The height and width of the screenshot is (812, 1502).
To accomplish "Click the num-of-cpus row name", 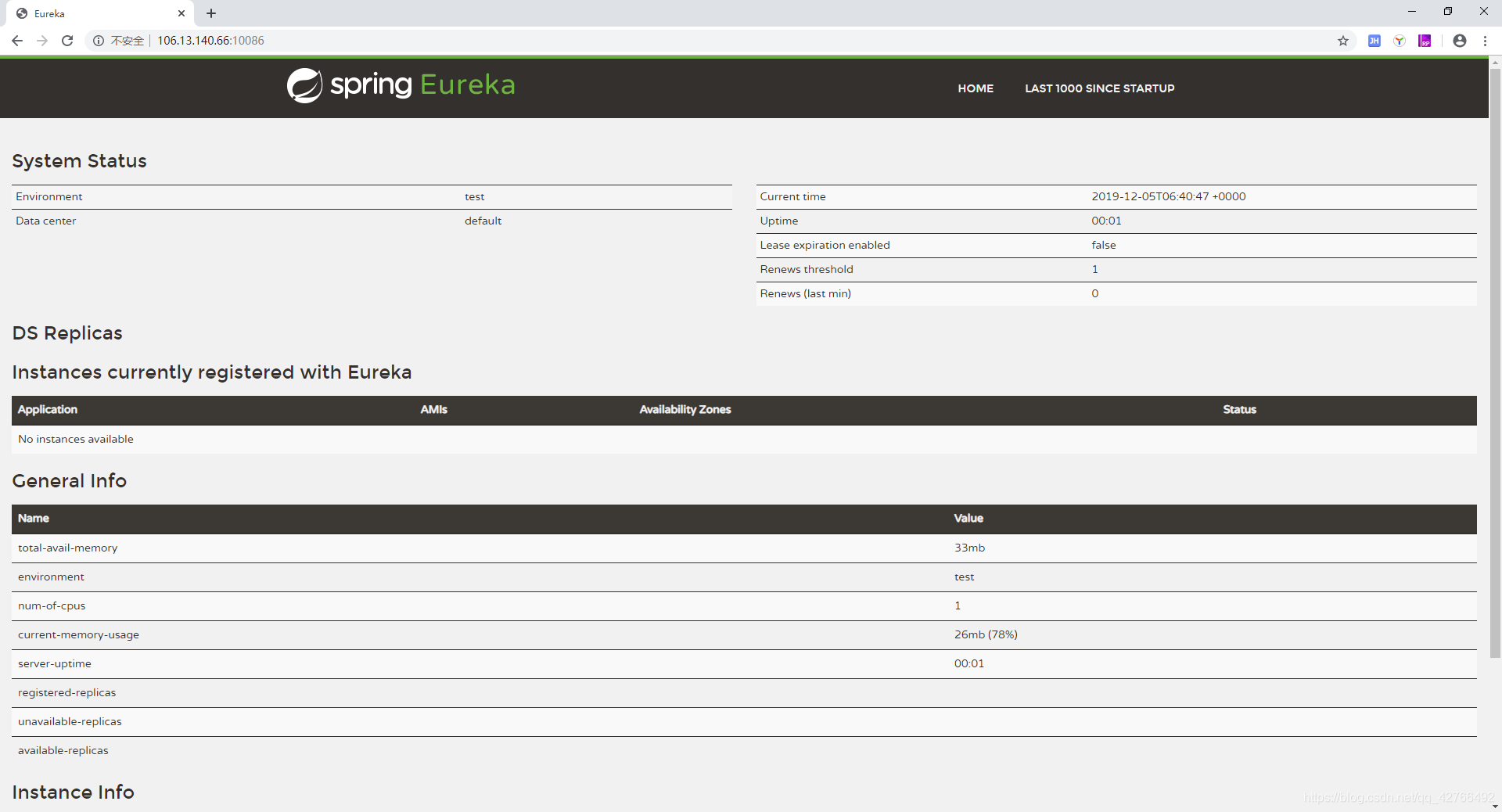I will point(52,605).
